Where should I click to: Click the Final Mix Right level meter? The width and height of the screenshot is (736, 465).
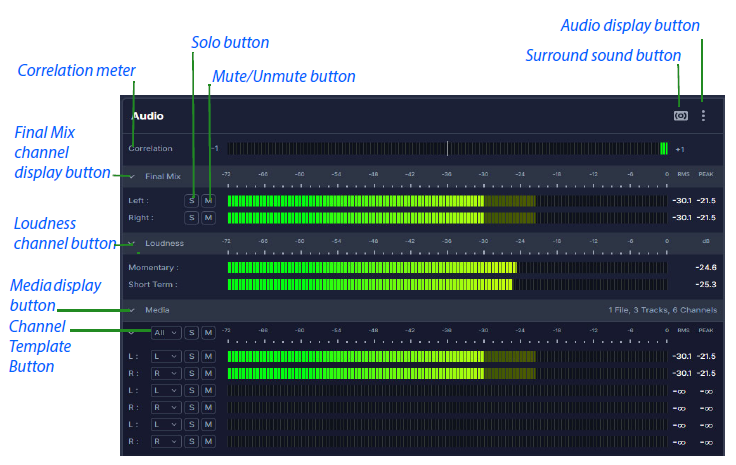(x=447, y=218)
